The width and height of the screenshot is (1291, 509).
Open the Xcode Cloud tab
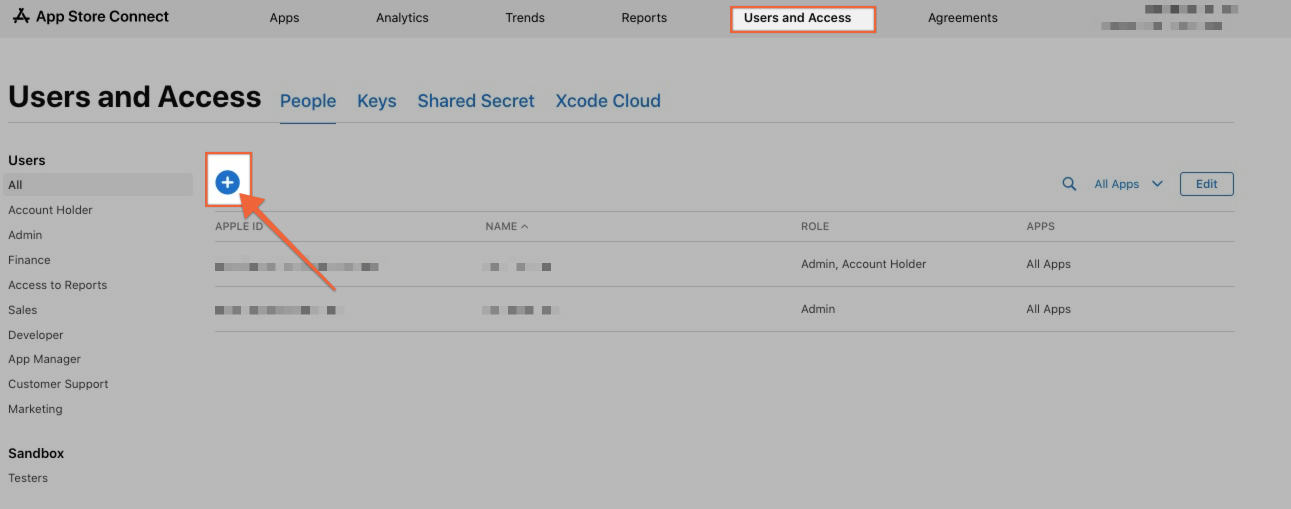608,101
